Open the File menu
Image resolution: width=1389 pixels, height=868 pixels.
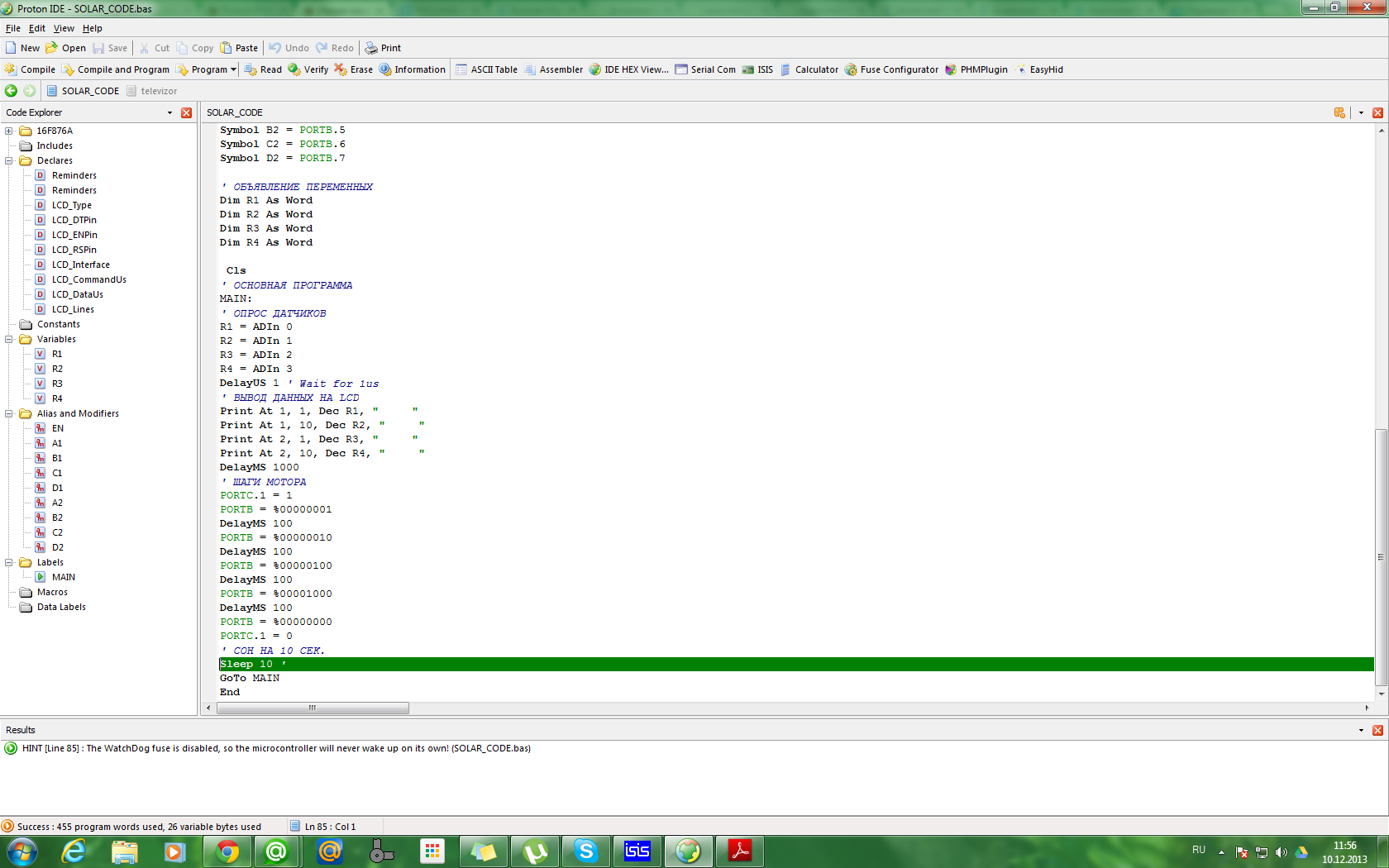13,28
